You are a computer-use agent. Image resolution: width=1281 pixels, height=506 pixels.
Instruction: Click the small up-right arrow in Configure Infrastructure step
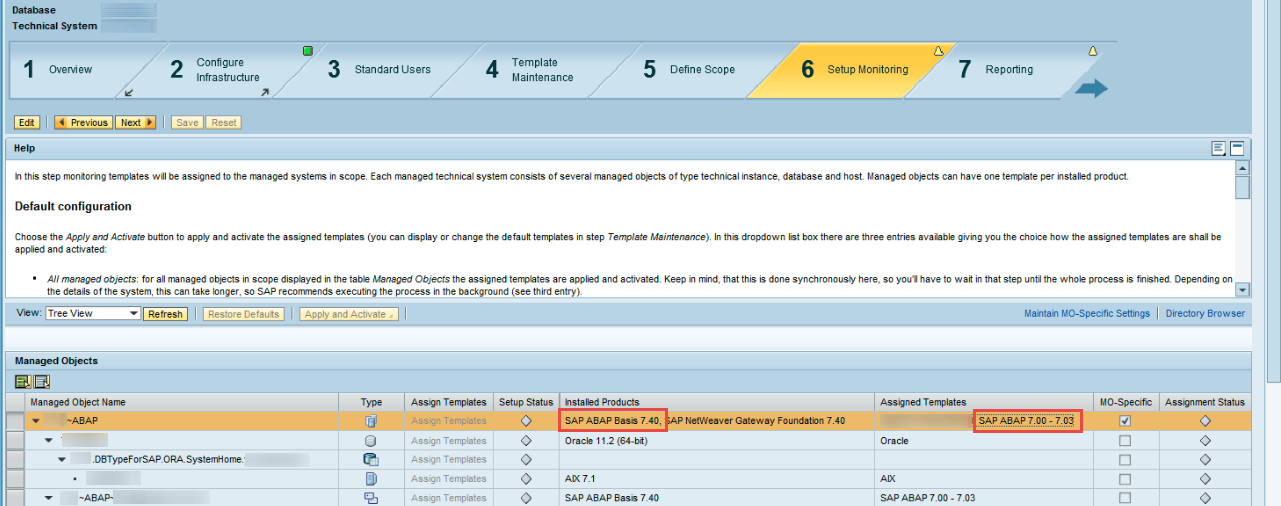(x=265, y=92)
